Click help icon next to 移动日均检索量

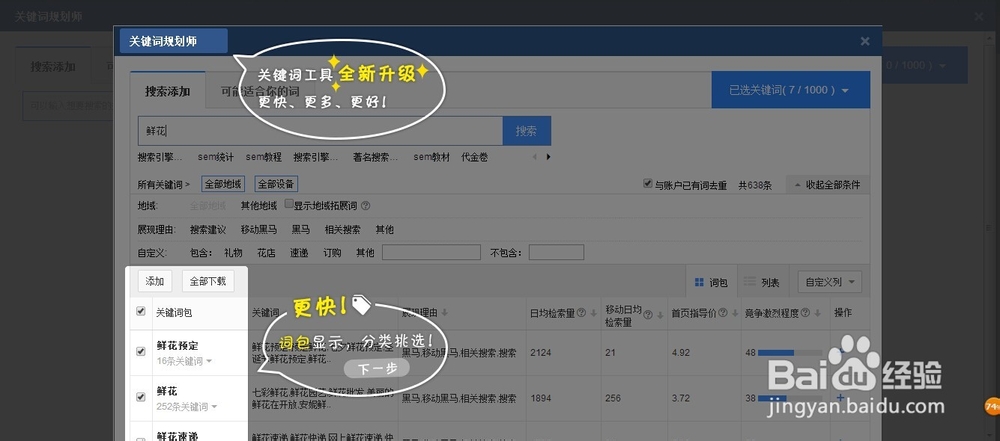coord(648,315)
